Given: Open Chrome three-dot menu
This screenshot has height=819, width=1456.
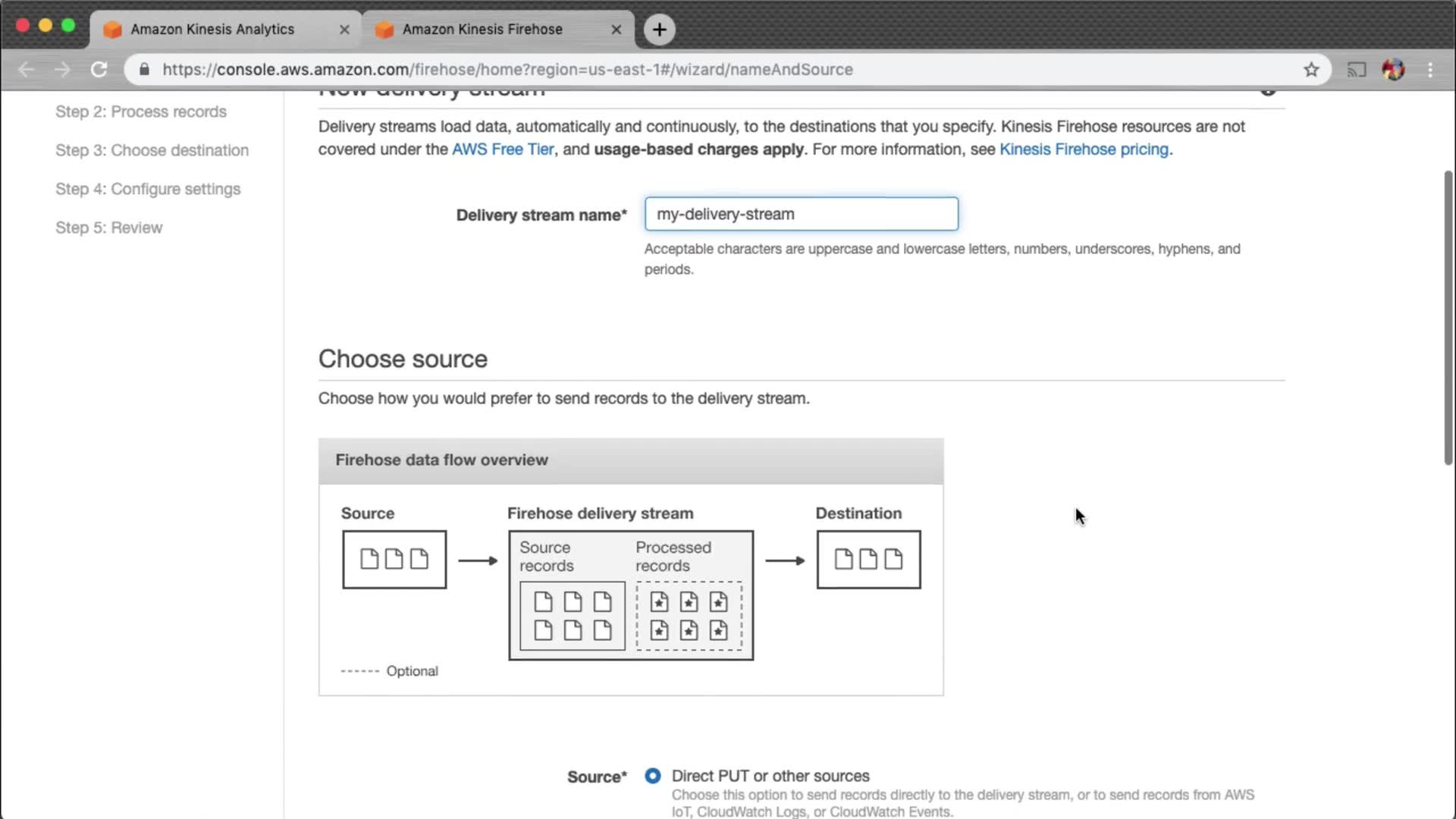Looking at the screenshot, I should (x=1430, y=70).
